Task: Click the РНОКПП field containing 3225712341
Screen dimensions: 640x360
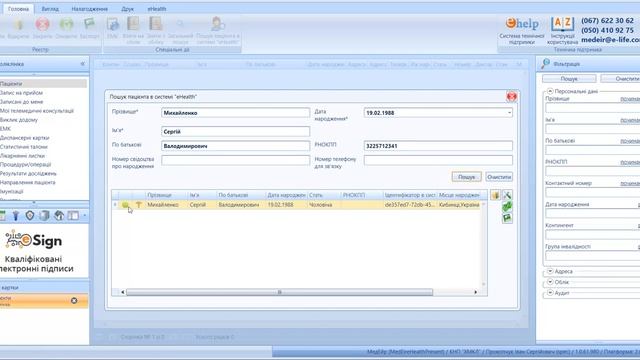Action: coord(438,146)
